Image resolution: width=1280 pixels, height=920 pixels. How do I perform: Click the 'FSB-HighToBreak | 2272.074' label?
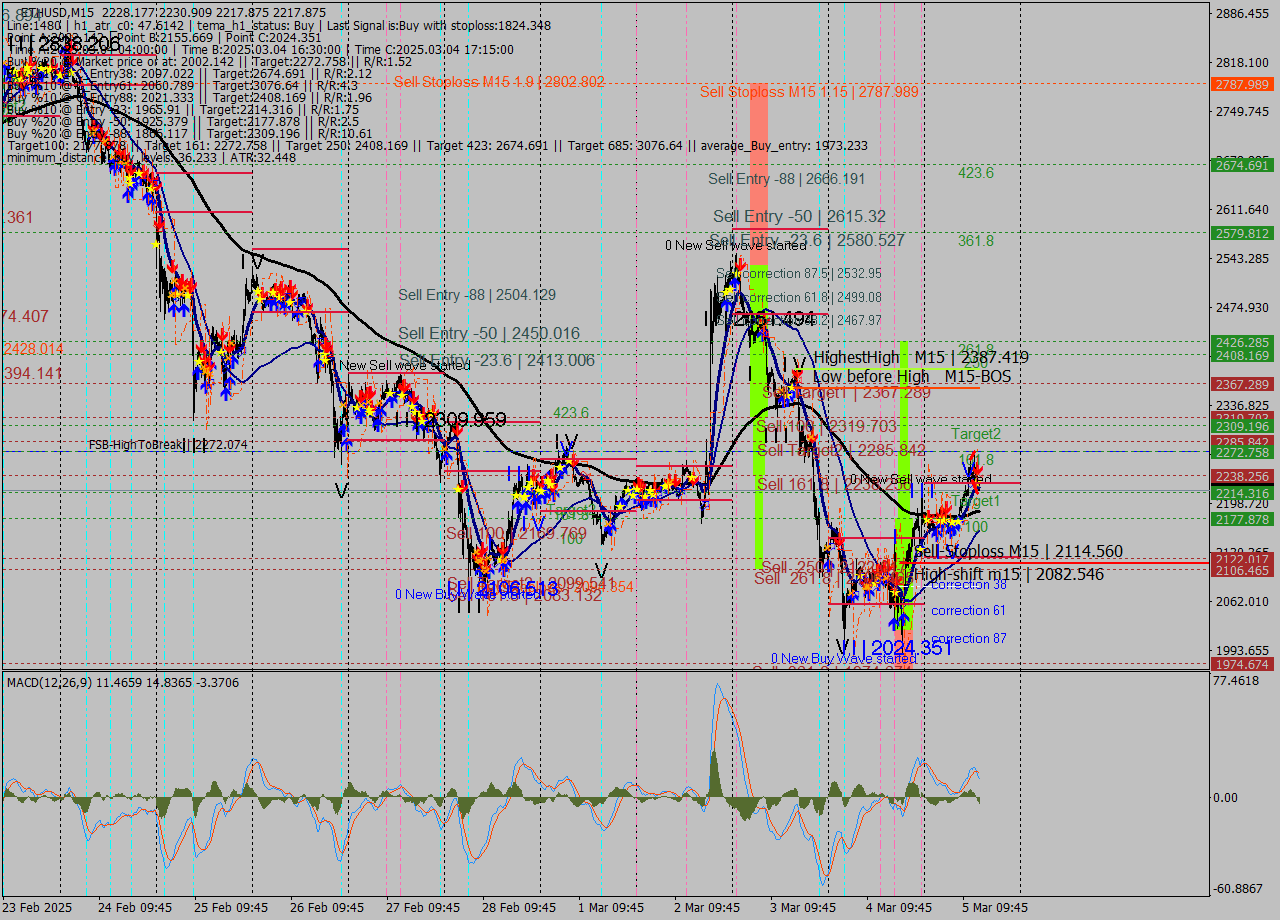click(x=168, y=445)
